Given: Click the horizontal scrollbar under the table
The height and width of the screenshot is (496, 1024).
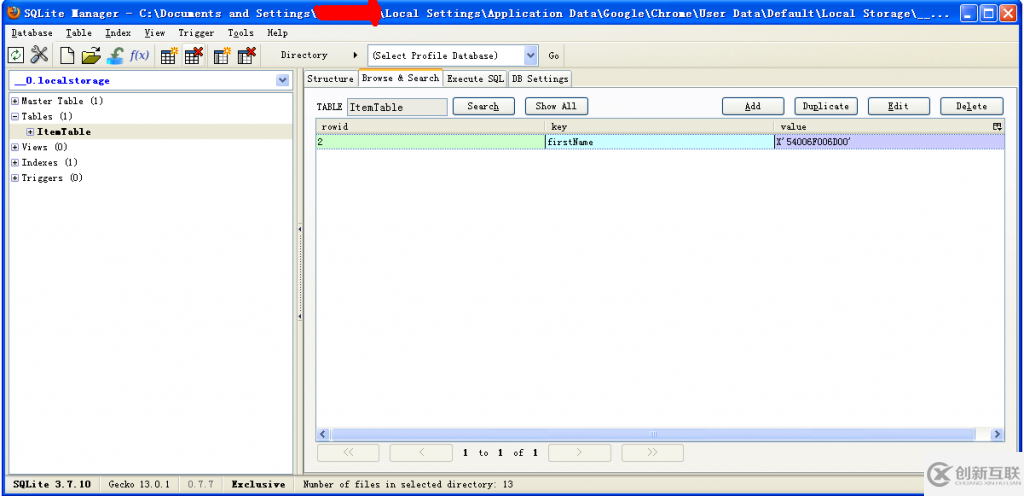Looking at the screenshot, I should (x=653, y=434).
